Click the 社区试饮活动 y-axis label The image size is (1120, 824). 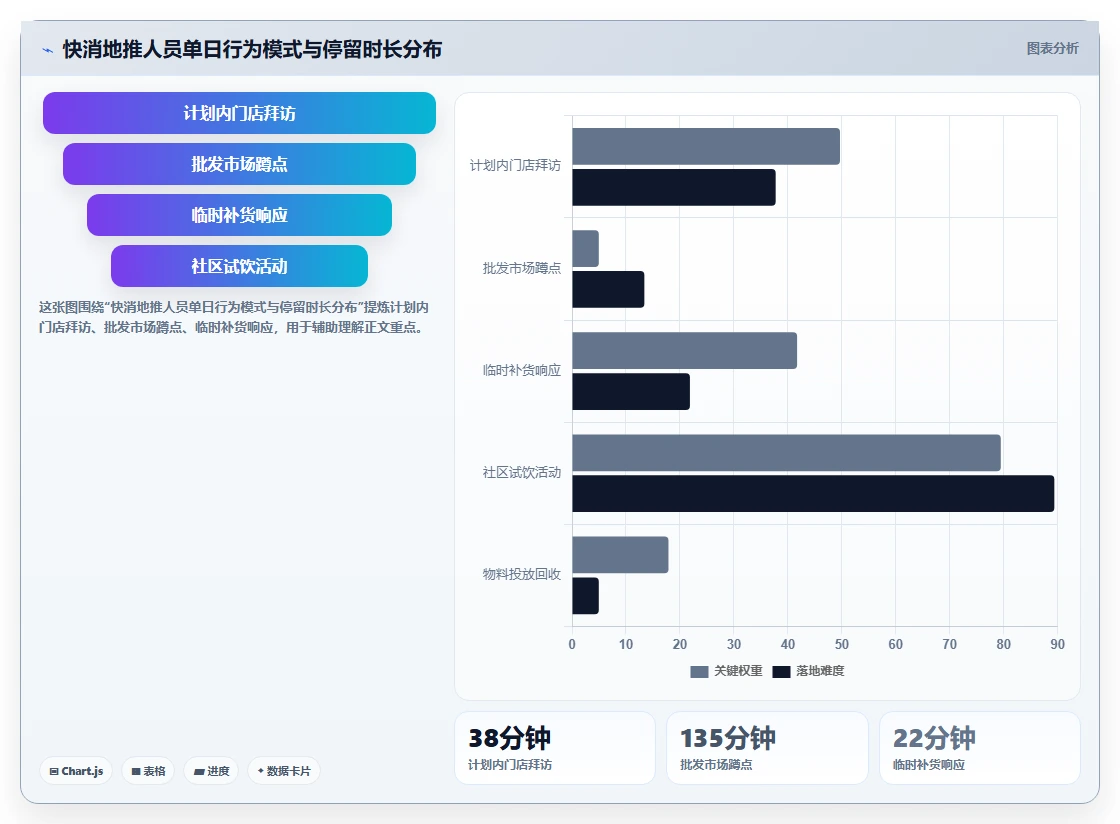pos(521,472)
